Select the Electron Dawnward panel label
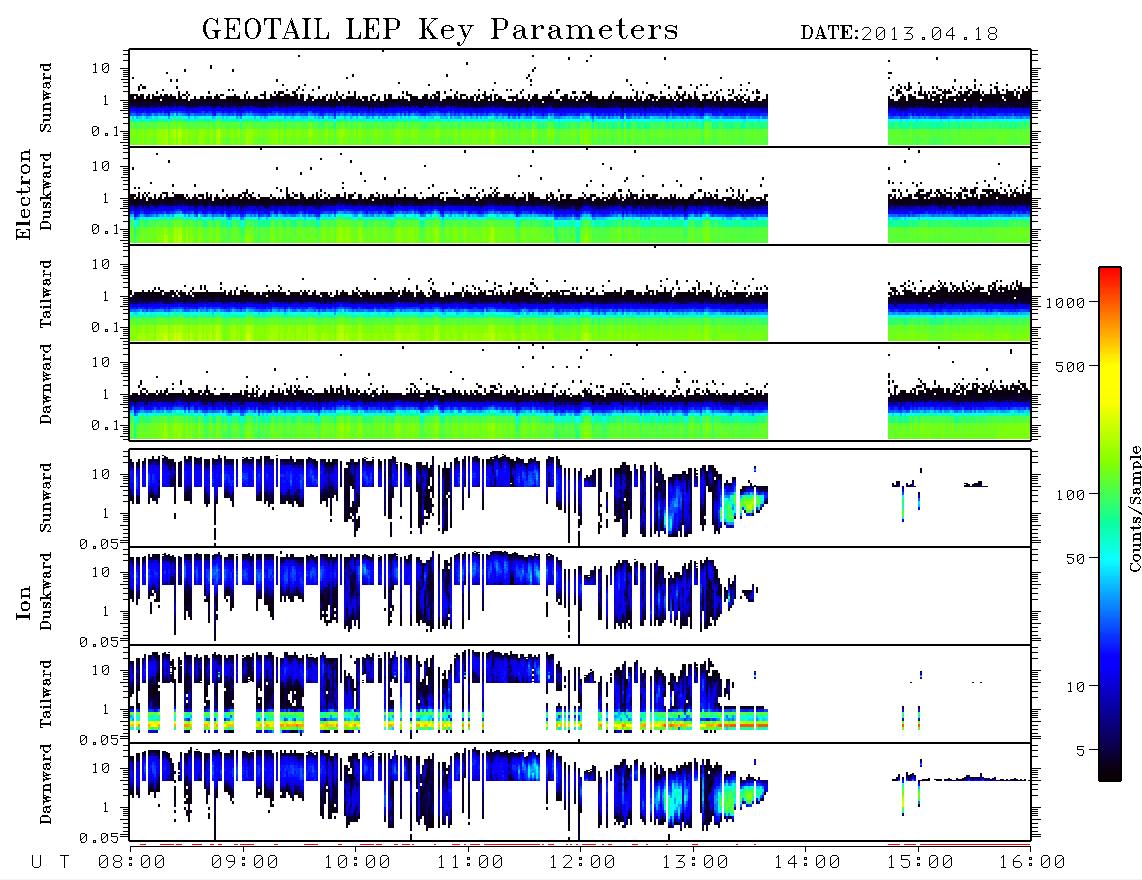Viewport: 1142px width, 880px height. pyautogui.click(x=46, y=384)
